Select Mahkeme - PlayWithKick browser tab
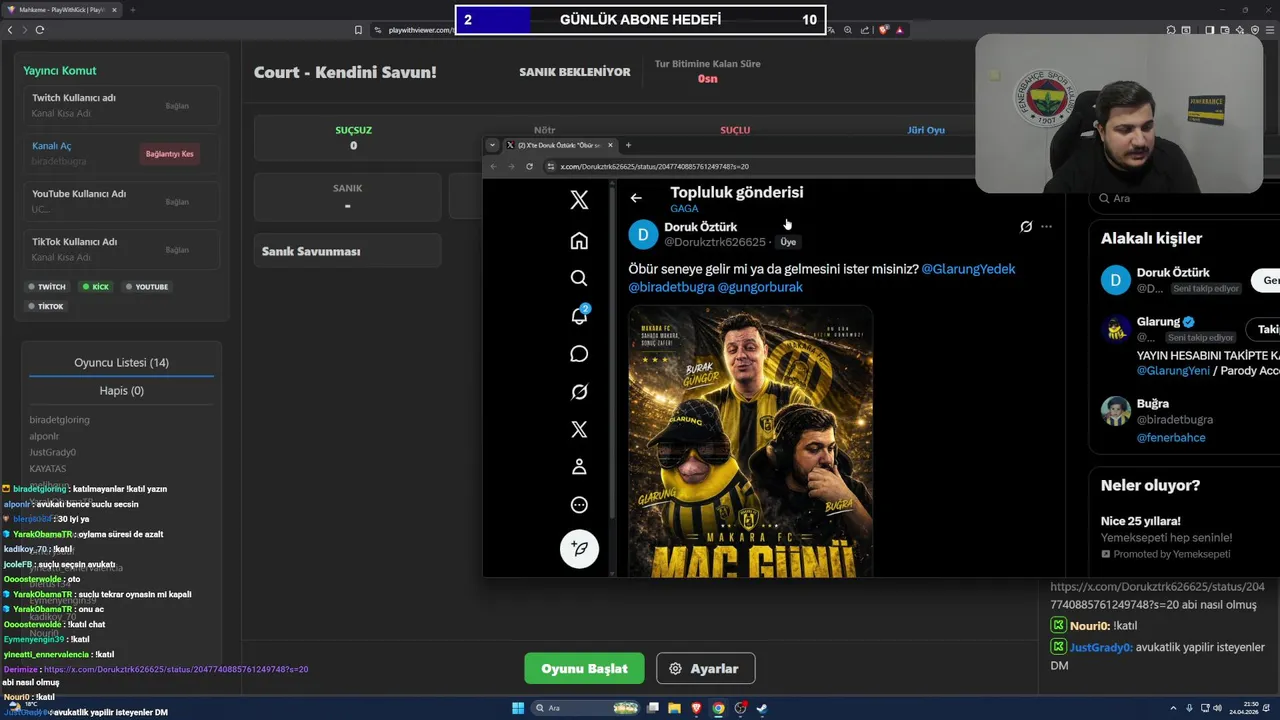This screenshot has width=1280, height=720. click(x=63, y=10)
